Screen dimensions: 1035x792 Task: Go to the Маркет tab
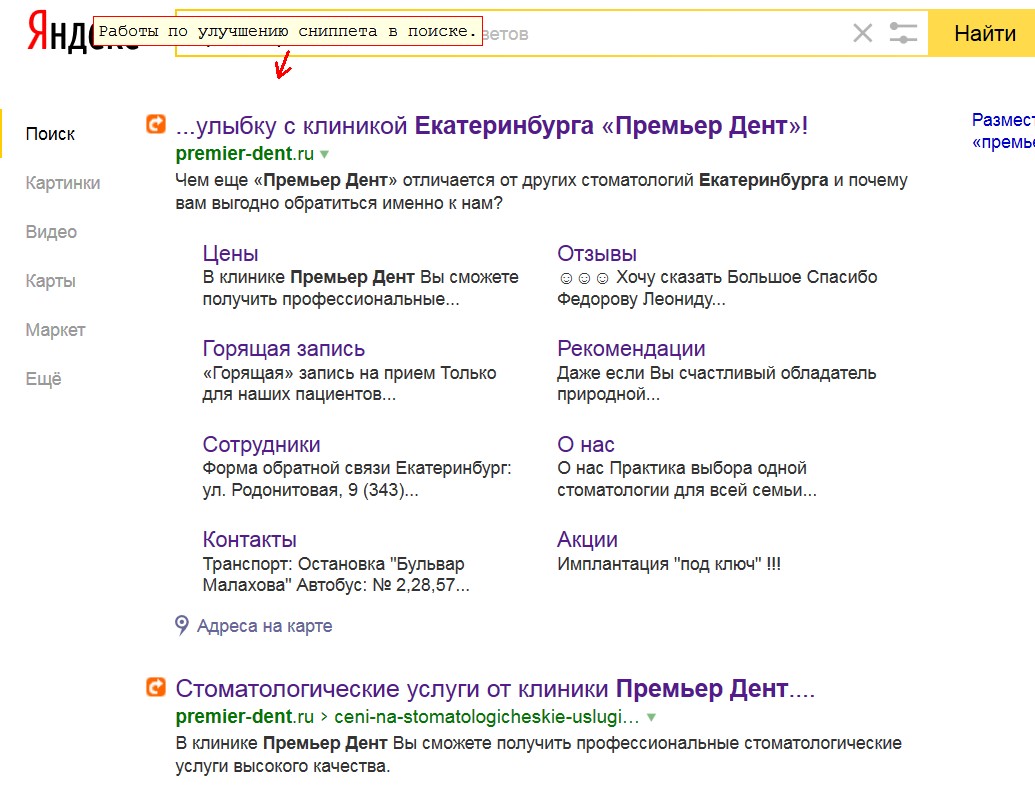tap(55, 330)
